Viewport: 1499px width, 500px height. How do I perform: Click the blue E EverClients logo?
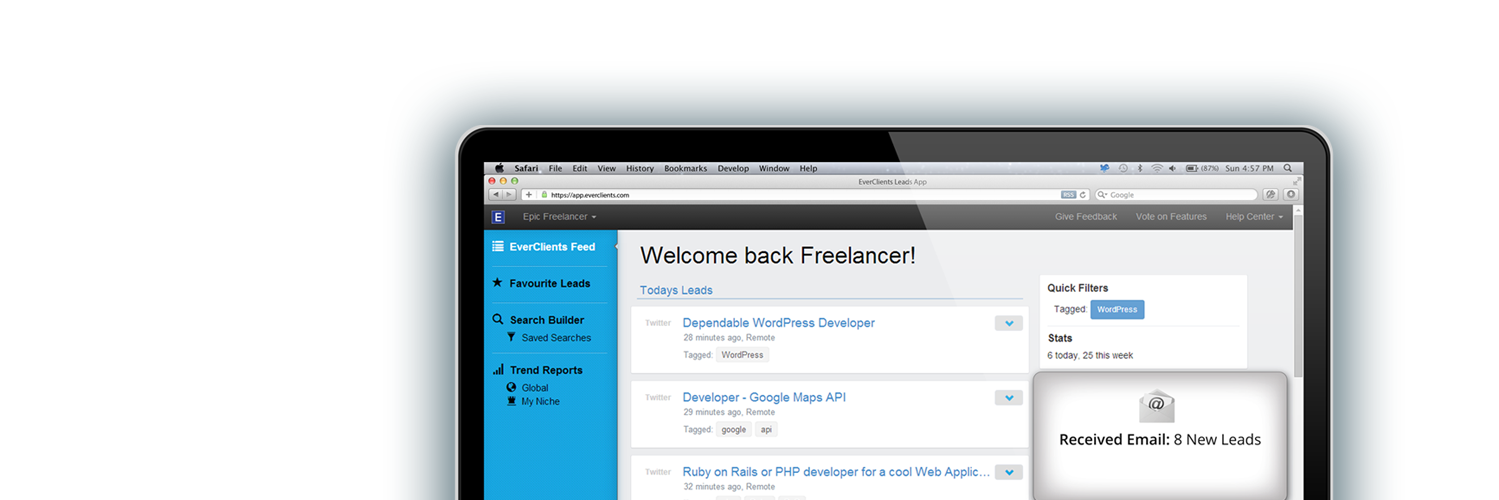coord(498,217)
